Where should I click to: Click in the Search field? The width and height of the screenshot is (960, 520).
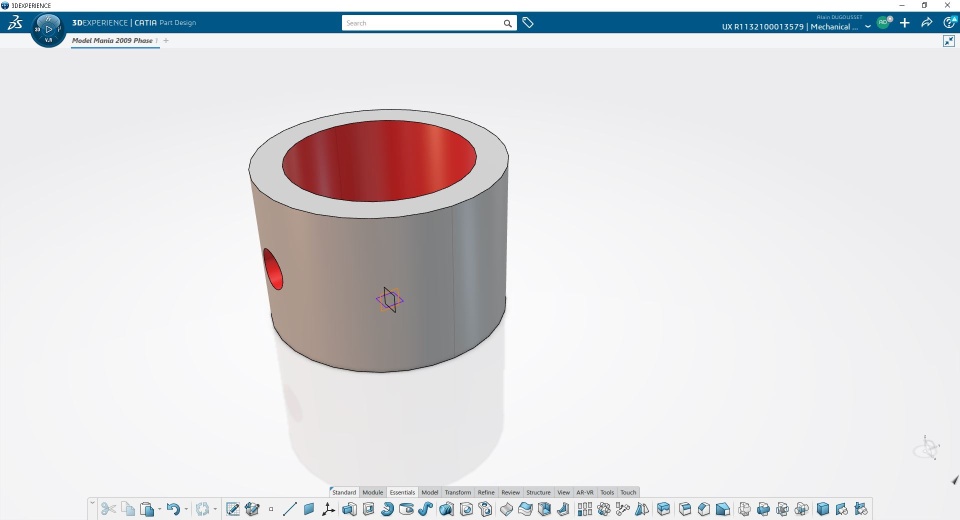[x=422, y=23]
